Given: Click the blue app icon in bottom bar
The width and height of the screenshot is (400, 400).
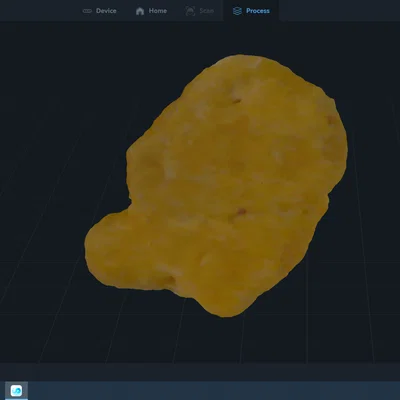Looking at the screenshot, I should tap(16, 390).
